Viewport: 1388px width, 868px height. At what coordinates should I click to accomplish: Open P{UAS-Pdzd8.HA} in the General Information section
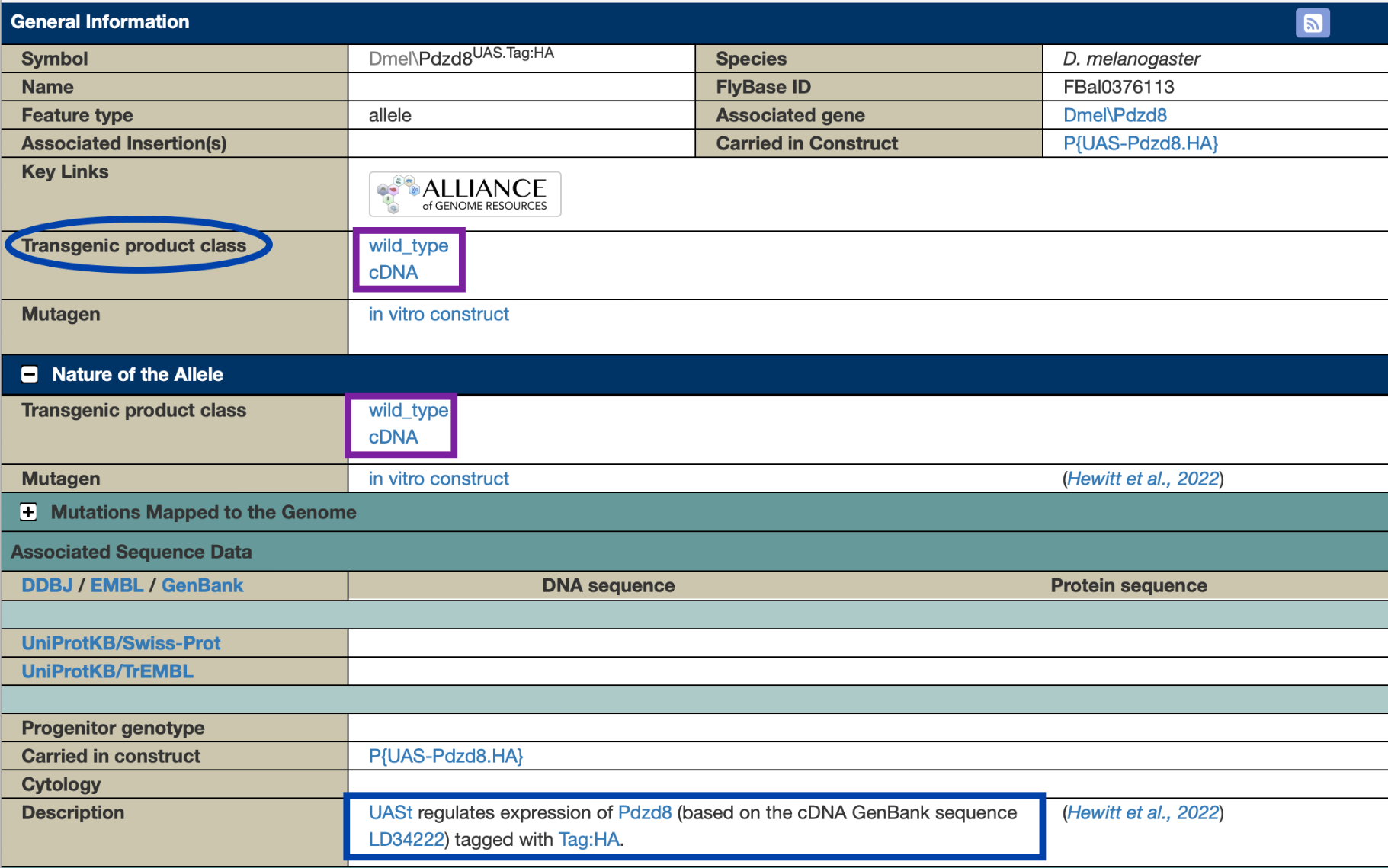(x=1140, y=143)
